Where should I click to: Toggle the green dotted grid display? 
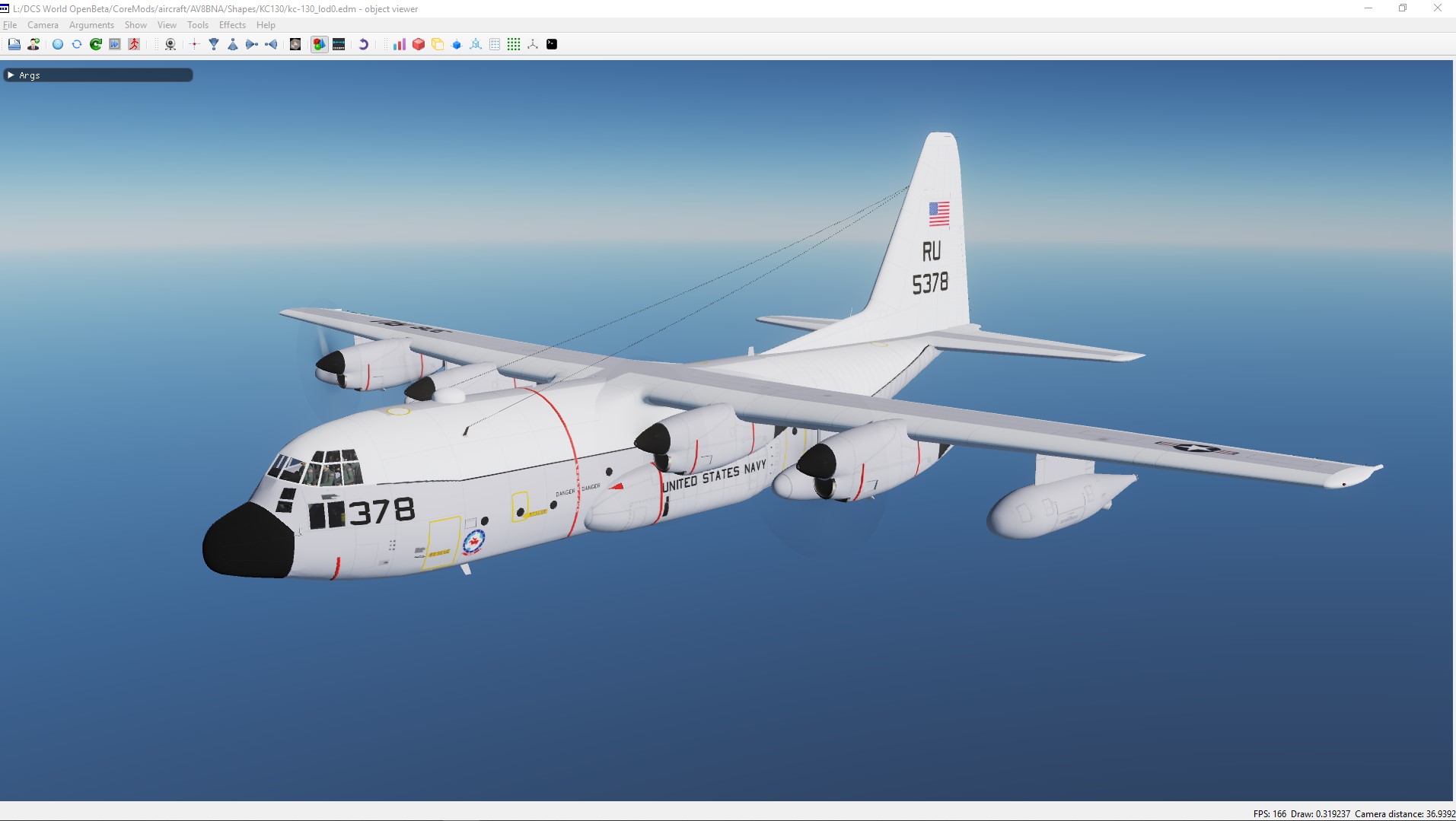(x=514, y=44)
